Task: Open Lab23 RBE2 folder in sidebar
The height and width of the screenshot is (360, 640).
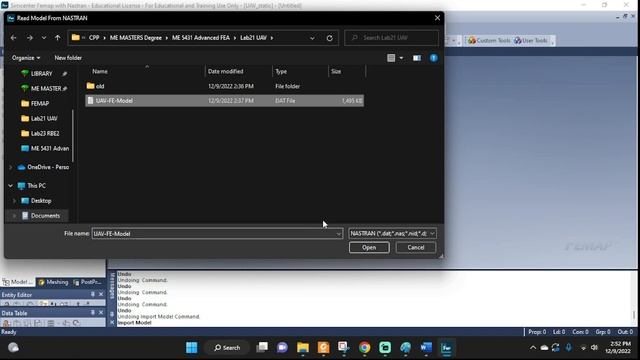Action: [x=45, y=133]
